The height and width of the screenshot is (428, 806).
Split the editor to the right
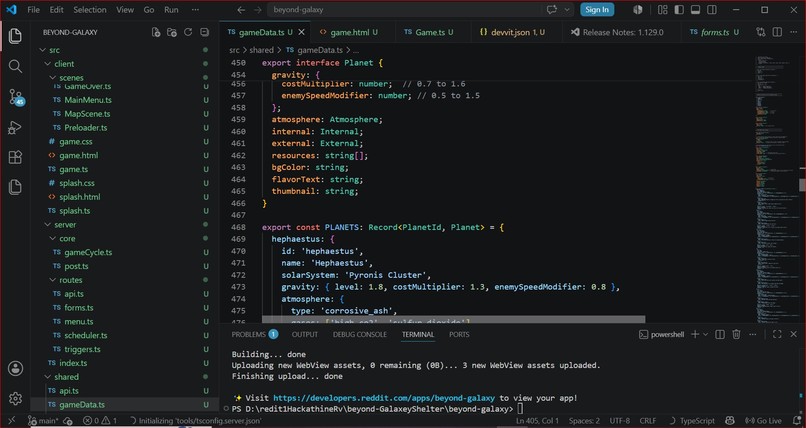coord(777,32)
